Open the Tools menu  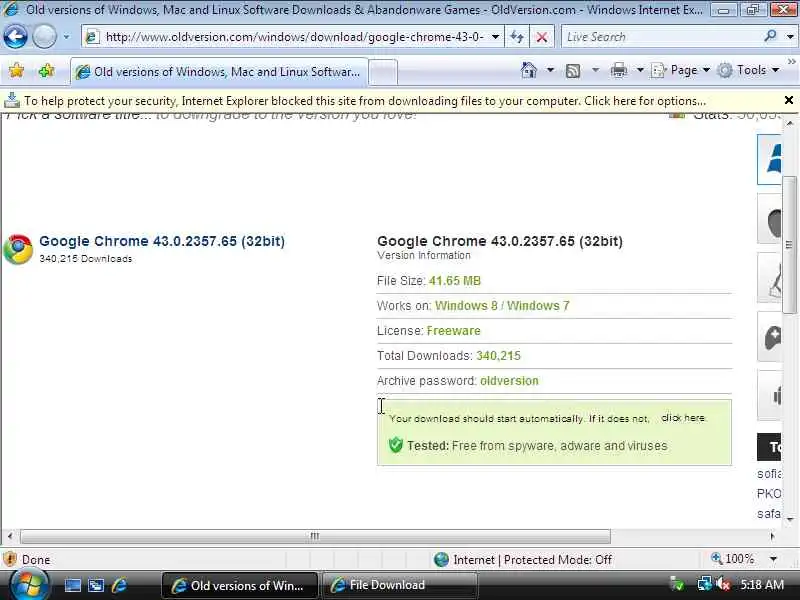click(x=748, y=70)
